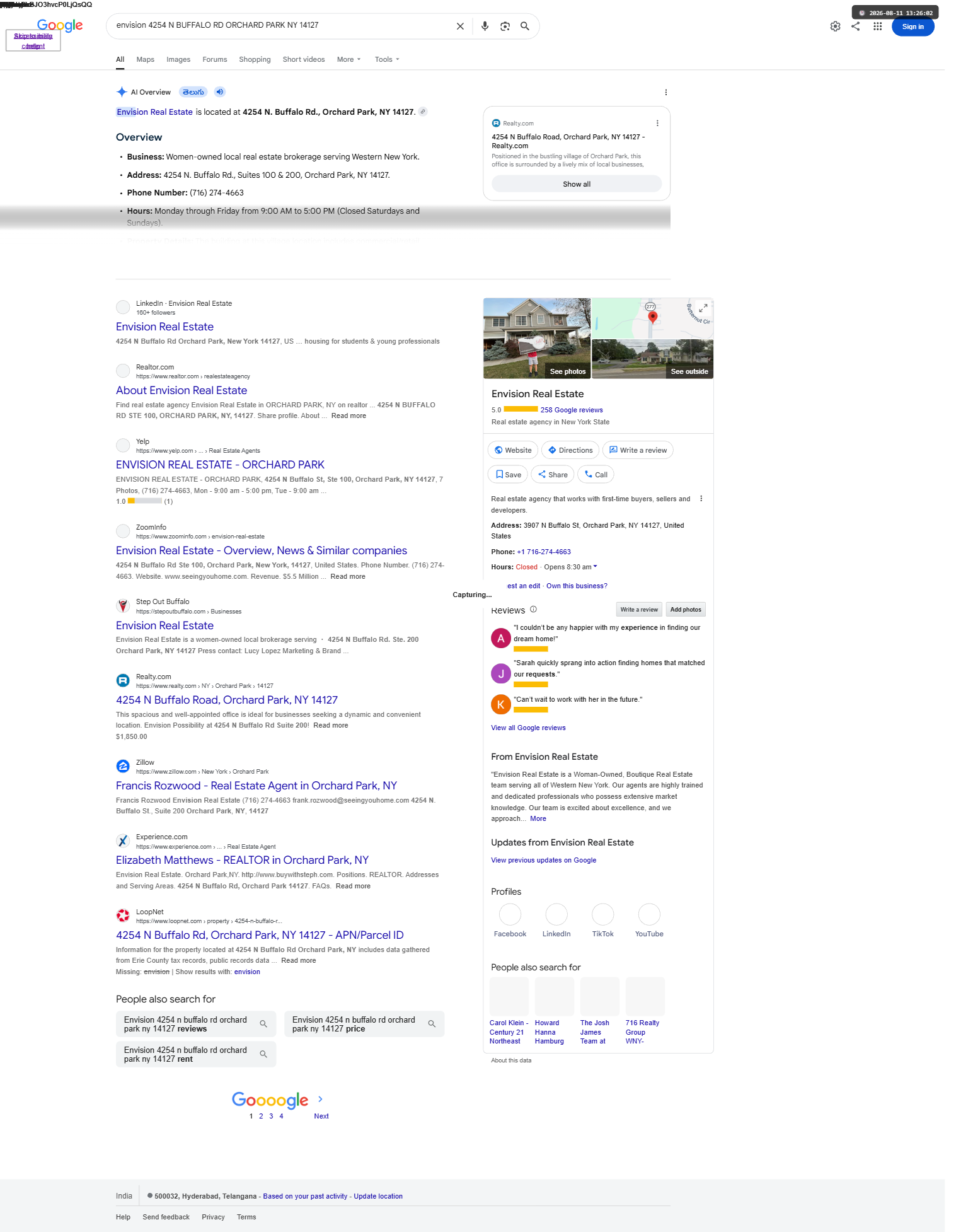Screen dimensions: 956x1232
Task: Start voice search with the microphone icon
Action: 485,26
